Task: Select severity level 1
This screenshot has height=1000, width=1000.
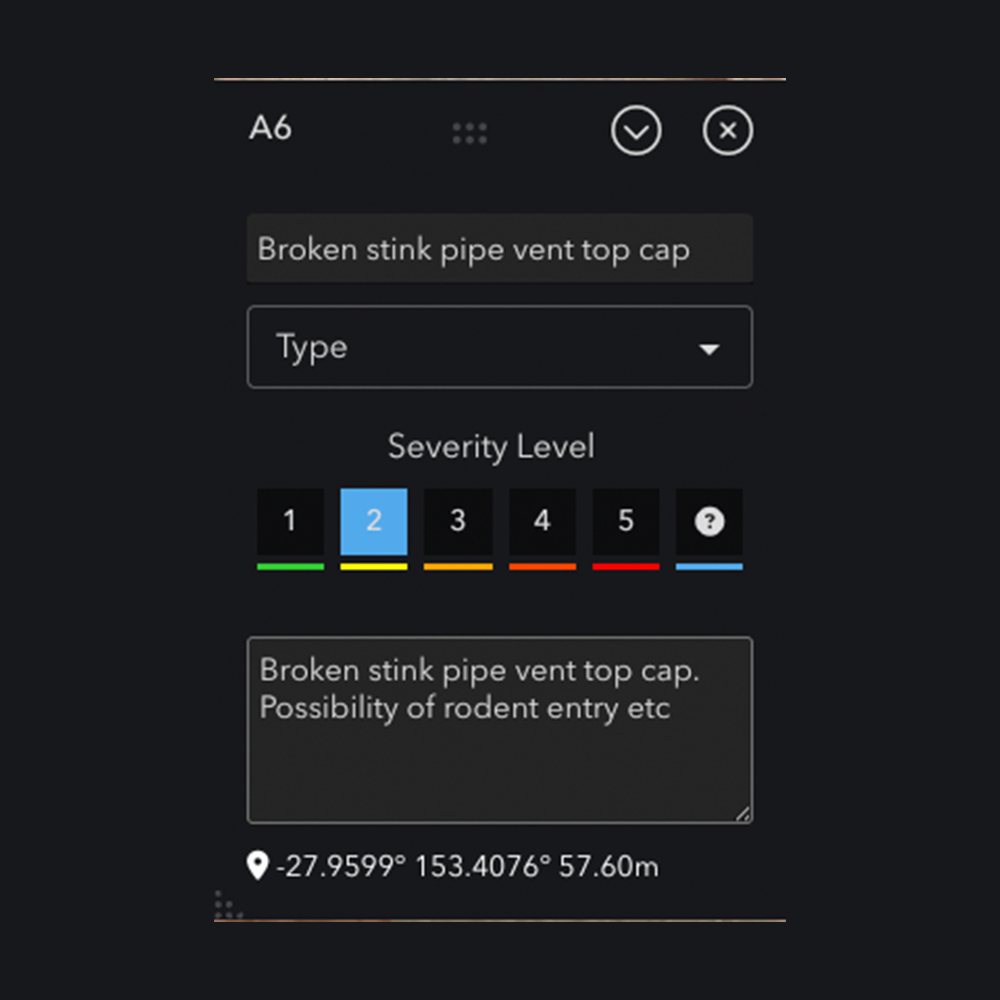Action: tap(290, 522)
